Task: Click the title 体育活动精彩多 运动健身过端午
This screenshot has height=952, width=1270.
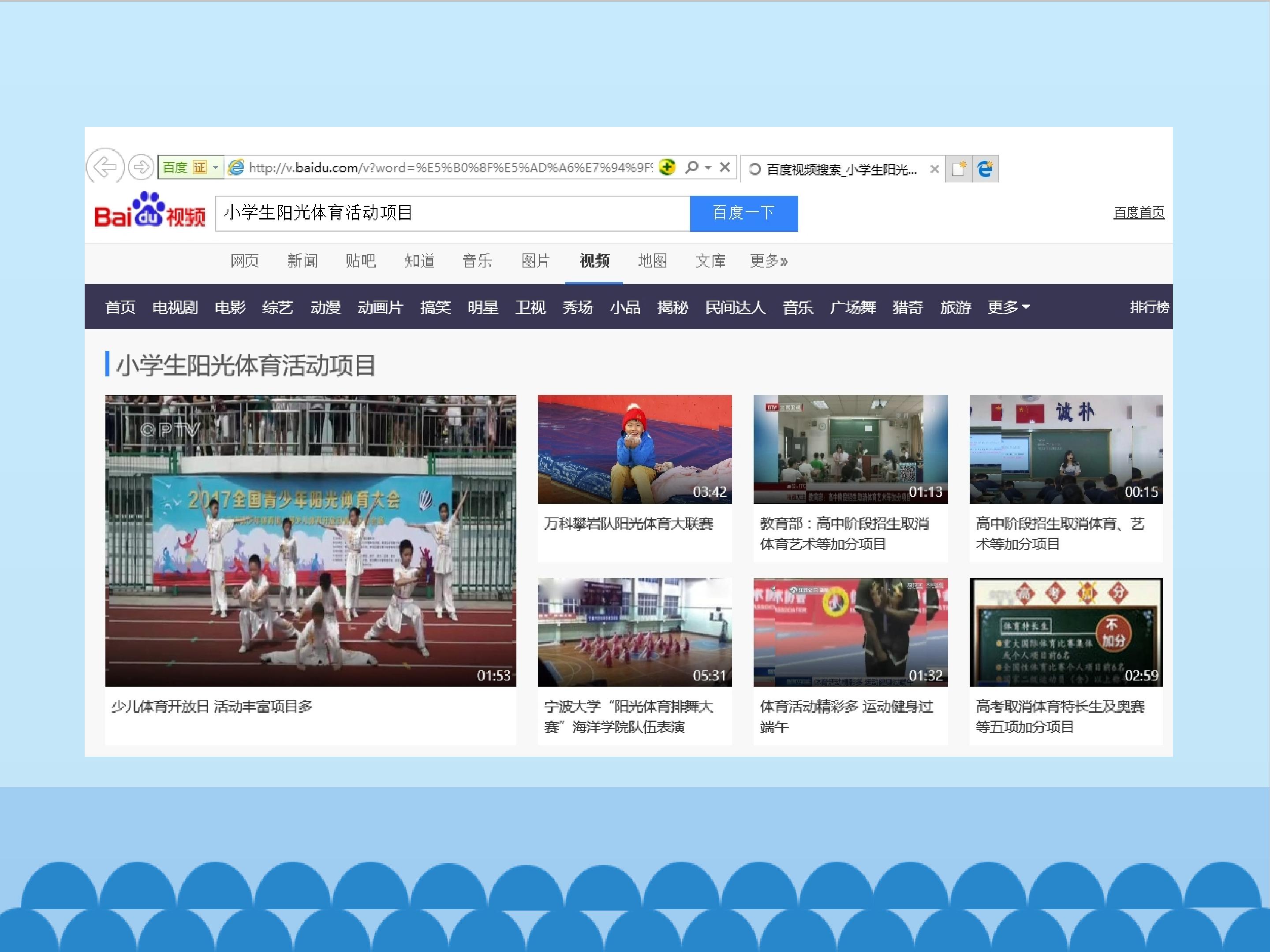Action: [846, 717]
